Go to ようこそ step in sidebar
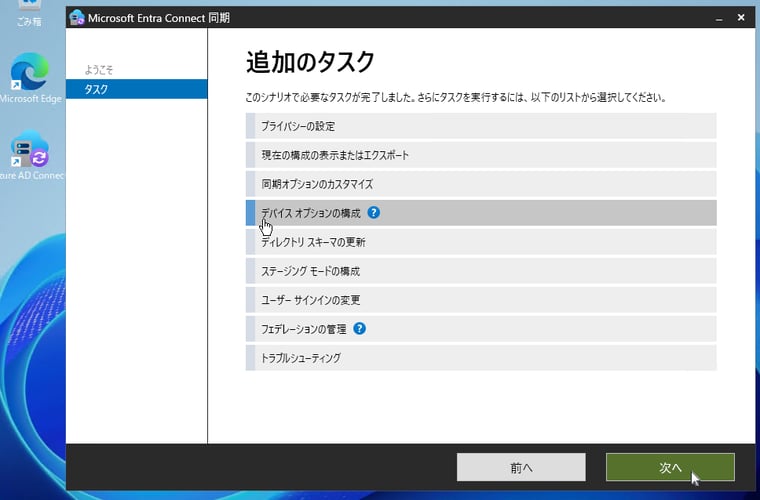This screenshot has width=760, height=500. [99, 70]
